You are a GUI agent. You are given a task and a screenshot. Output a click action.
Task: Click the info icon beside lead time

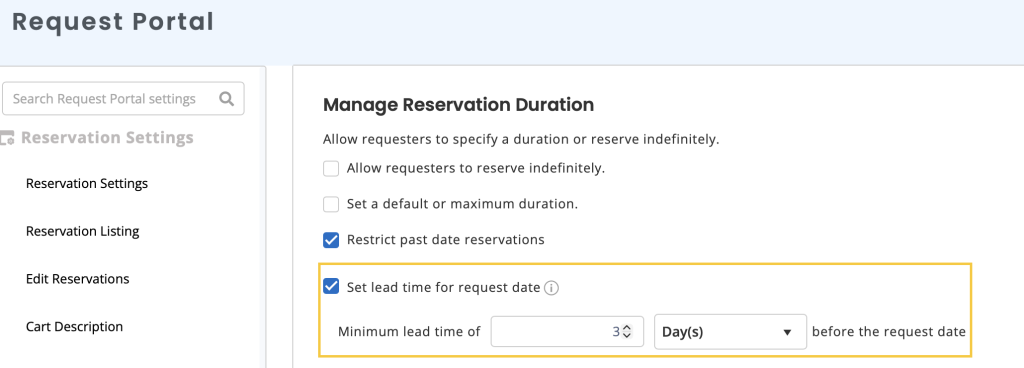pos(551,288)
